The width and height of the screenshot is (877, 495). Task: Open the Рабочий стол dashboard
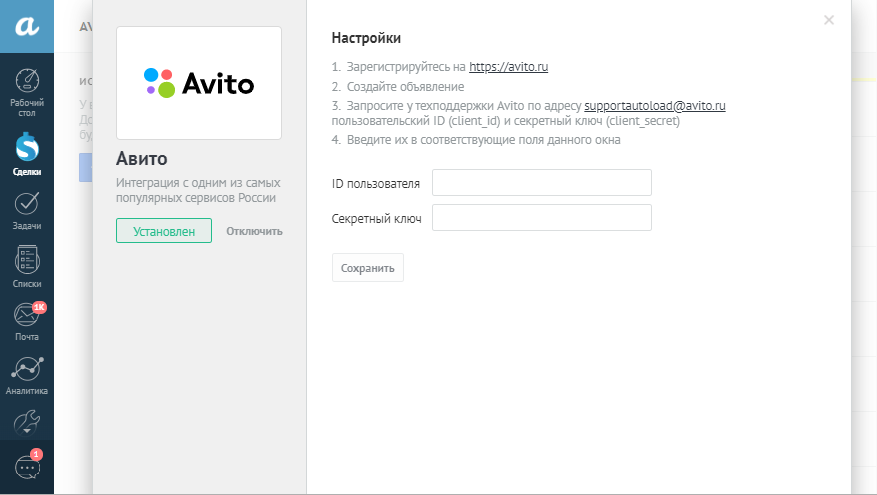[x=27, y=92]
